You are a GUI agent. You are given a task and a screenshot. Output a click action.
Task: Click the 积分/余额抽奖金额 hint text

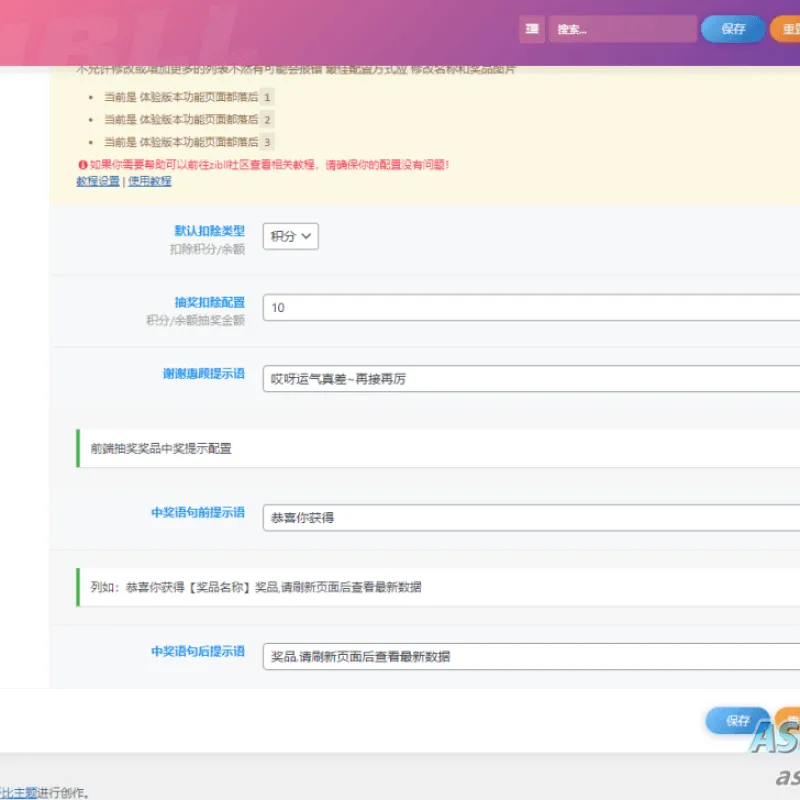point(195,320)
